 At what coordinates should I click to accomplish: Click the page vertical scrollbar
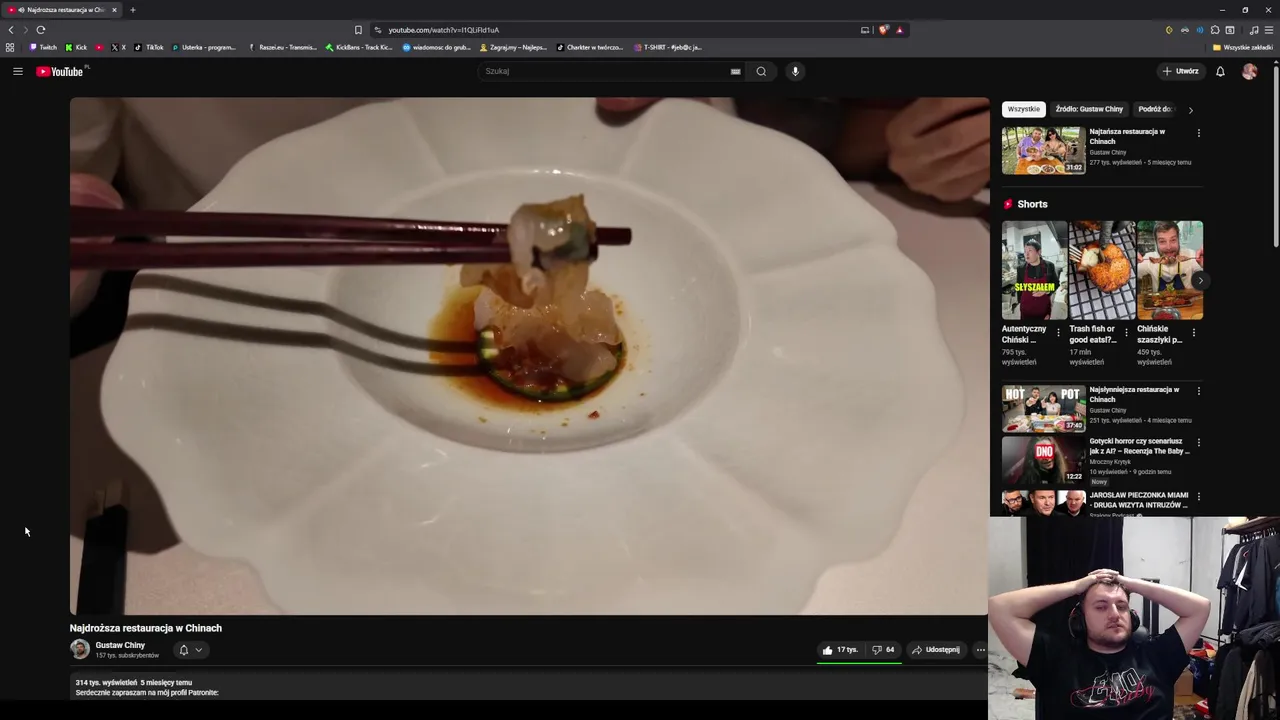point(1276,155)
